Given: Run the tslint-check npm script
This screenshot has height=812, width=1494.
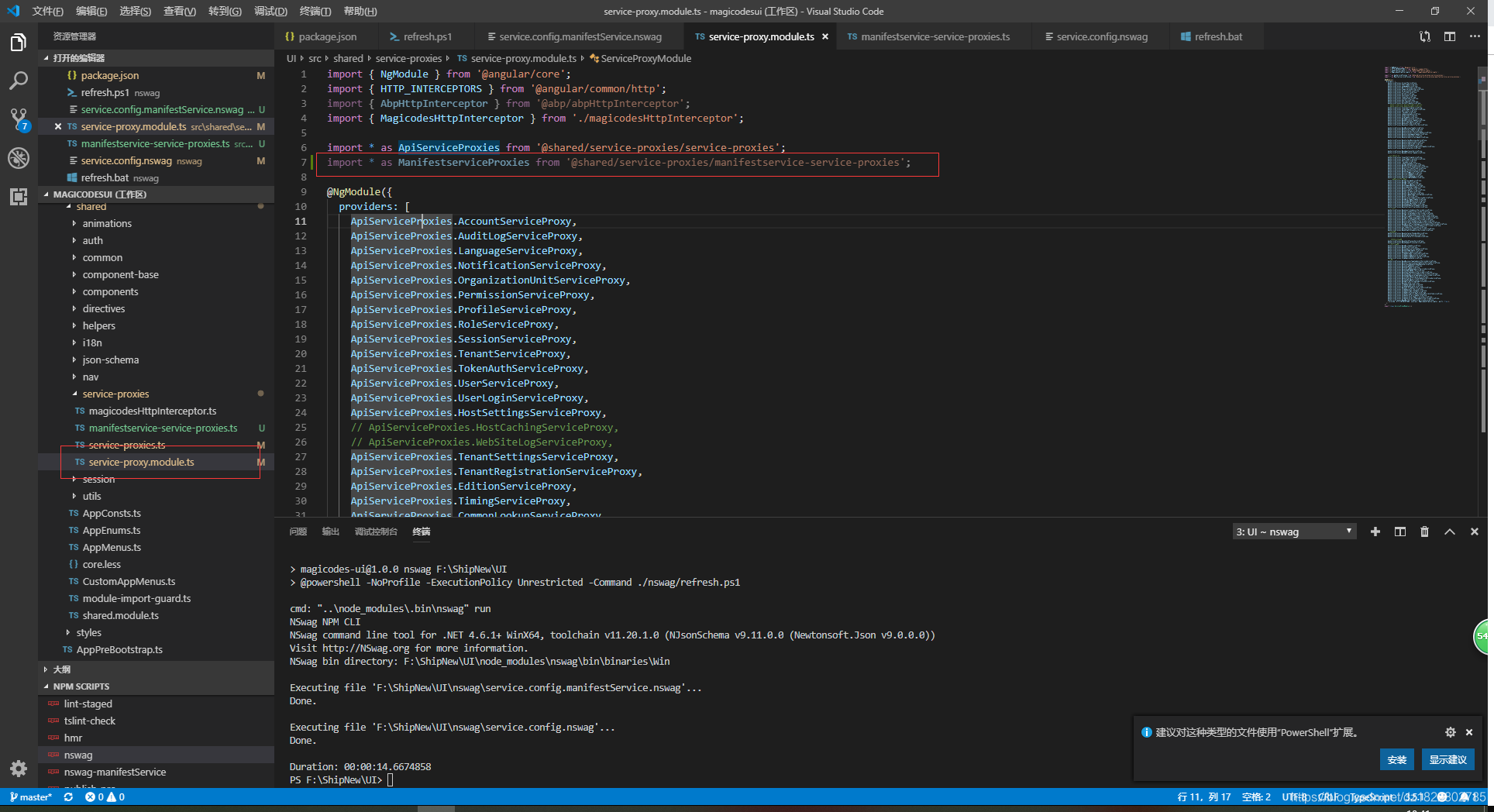Looking at the screenshot, I should [90, 721].
